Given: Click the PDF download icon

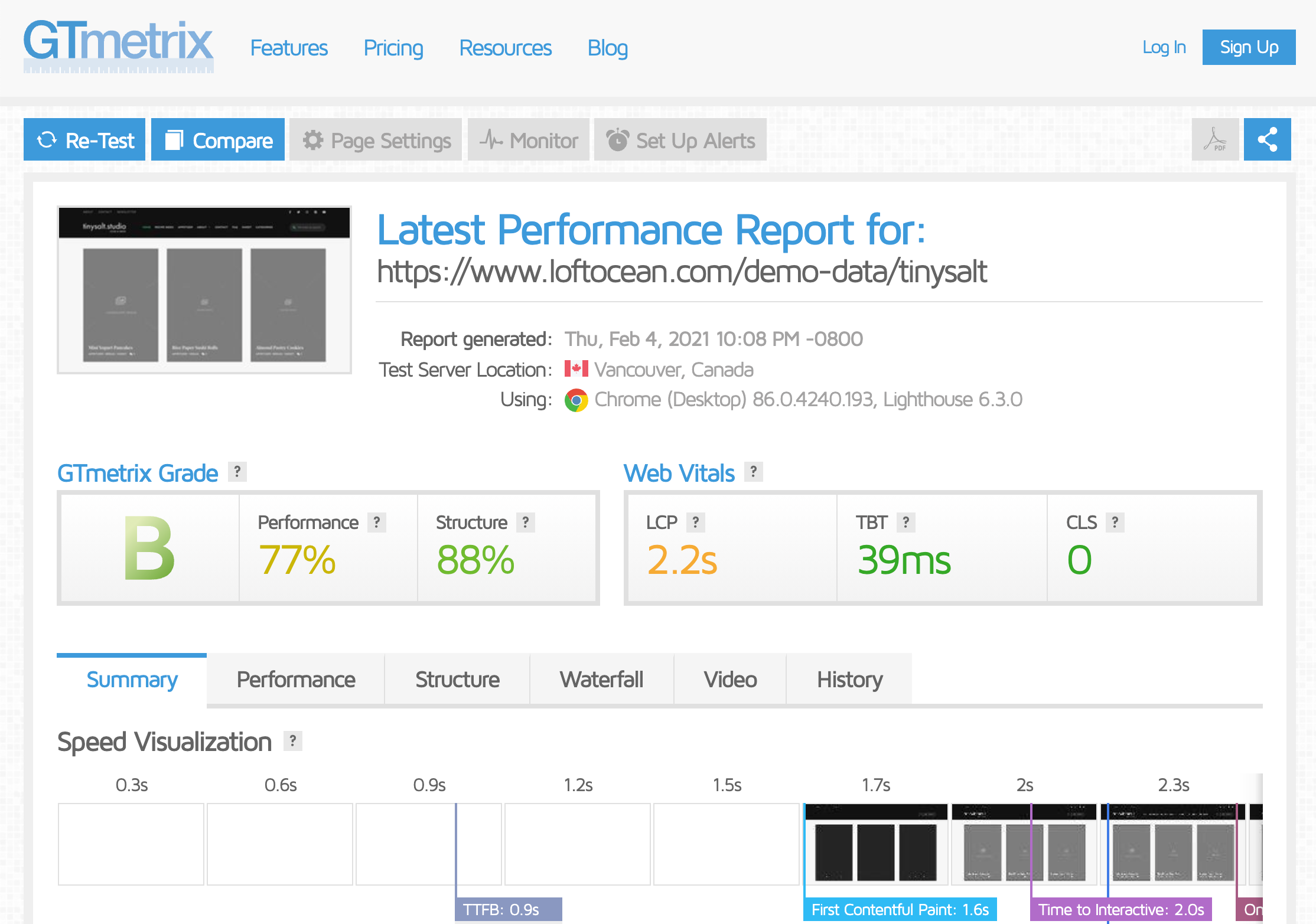Looking at the screenshot, I should [1215, 140].
